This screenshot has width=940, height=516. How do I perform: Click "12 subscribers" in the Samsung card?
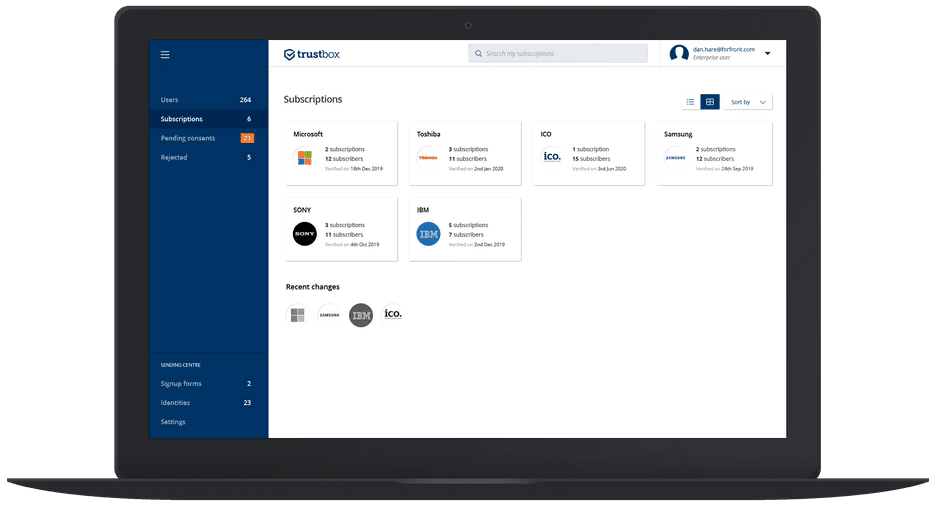click(x=715, y=159)
